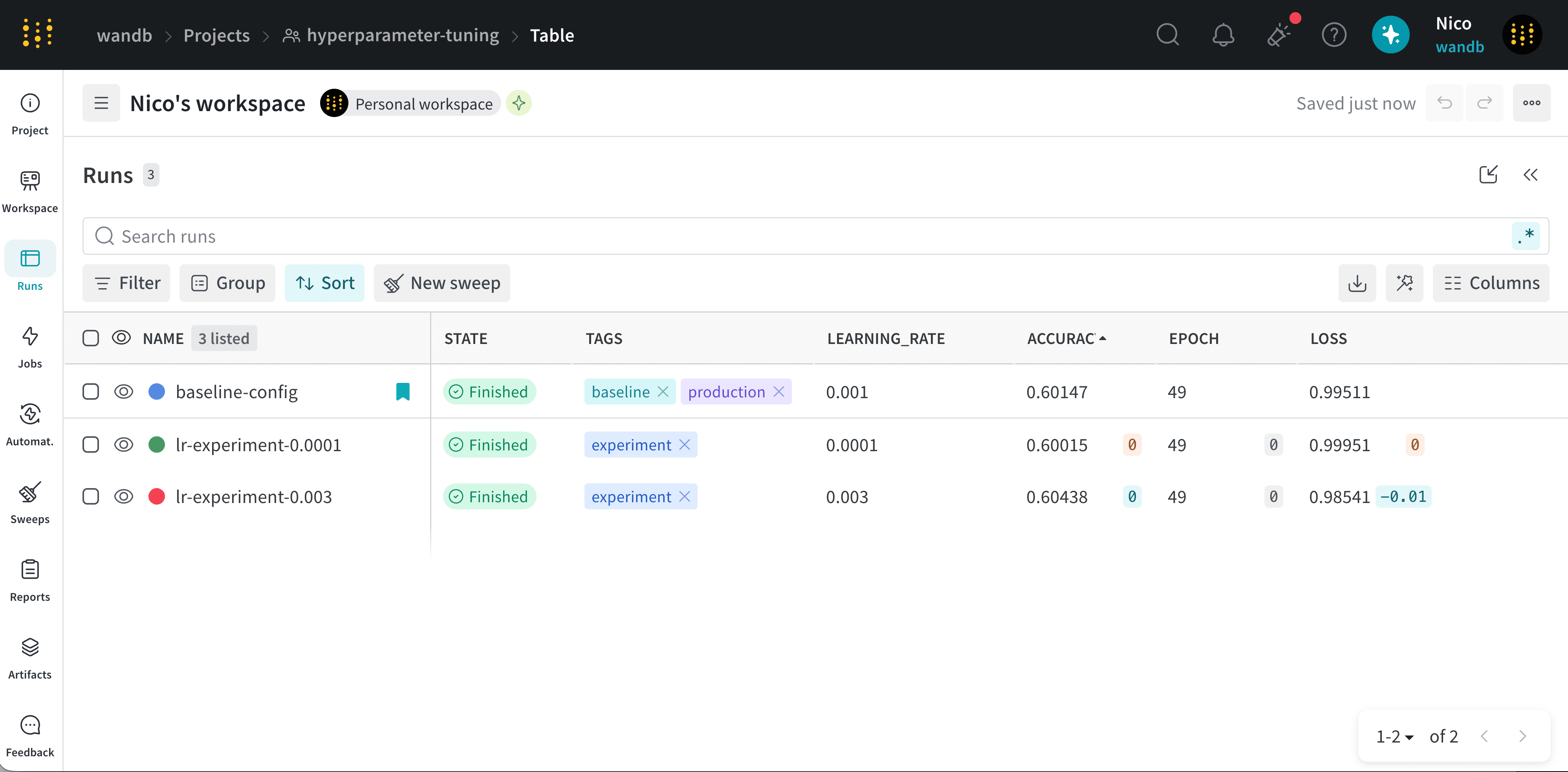
Task: Toggle visibility of baseline-config run
Action: point(124,392)
